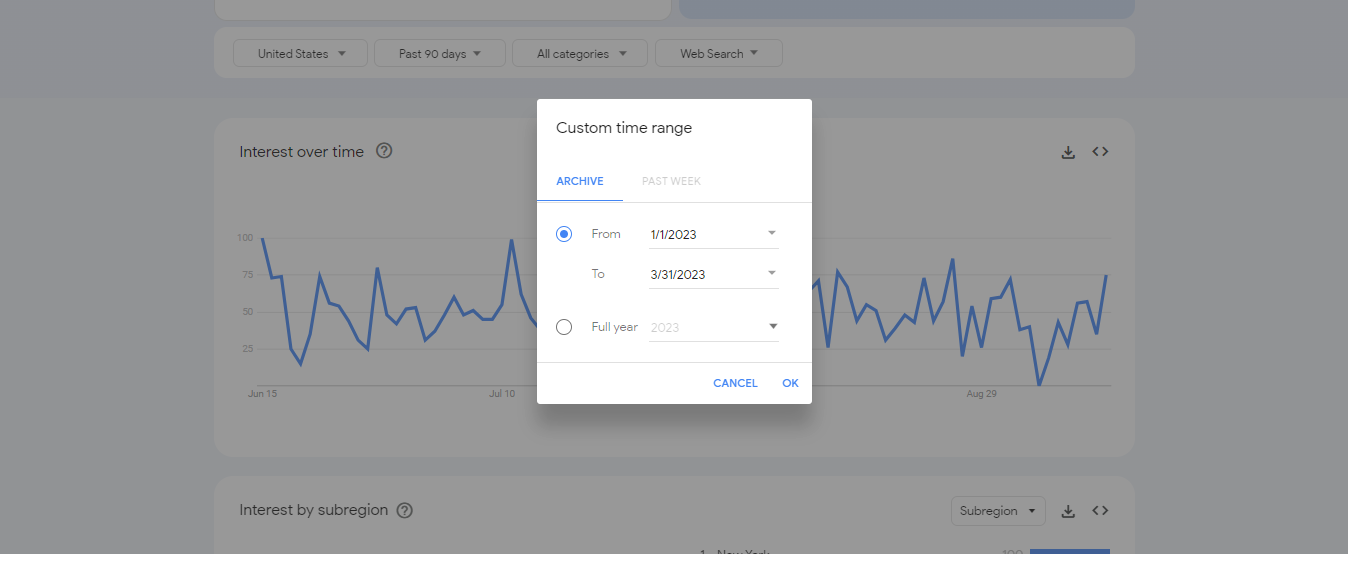Open the Subregion selector dropdown
The height and width of the screenshot is (571, 1348).
(x=998, y=511)
